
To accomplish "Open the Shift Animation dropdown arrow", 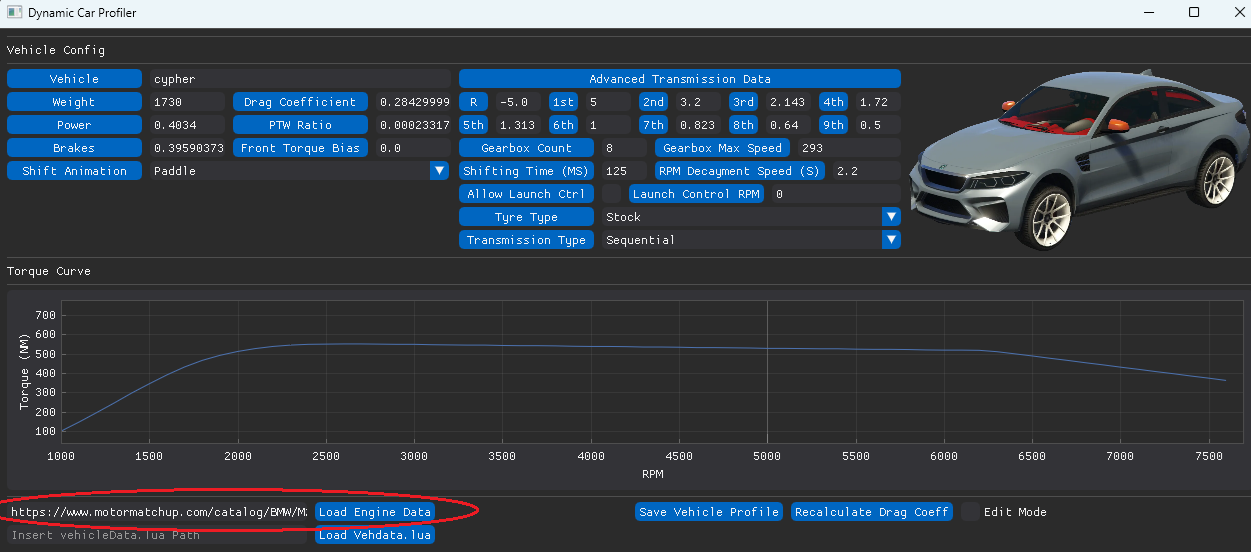I will click(439, 171).
